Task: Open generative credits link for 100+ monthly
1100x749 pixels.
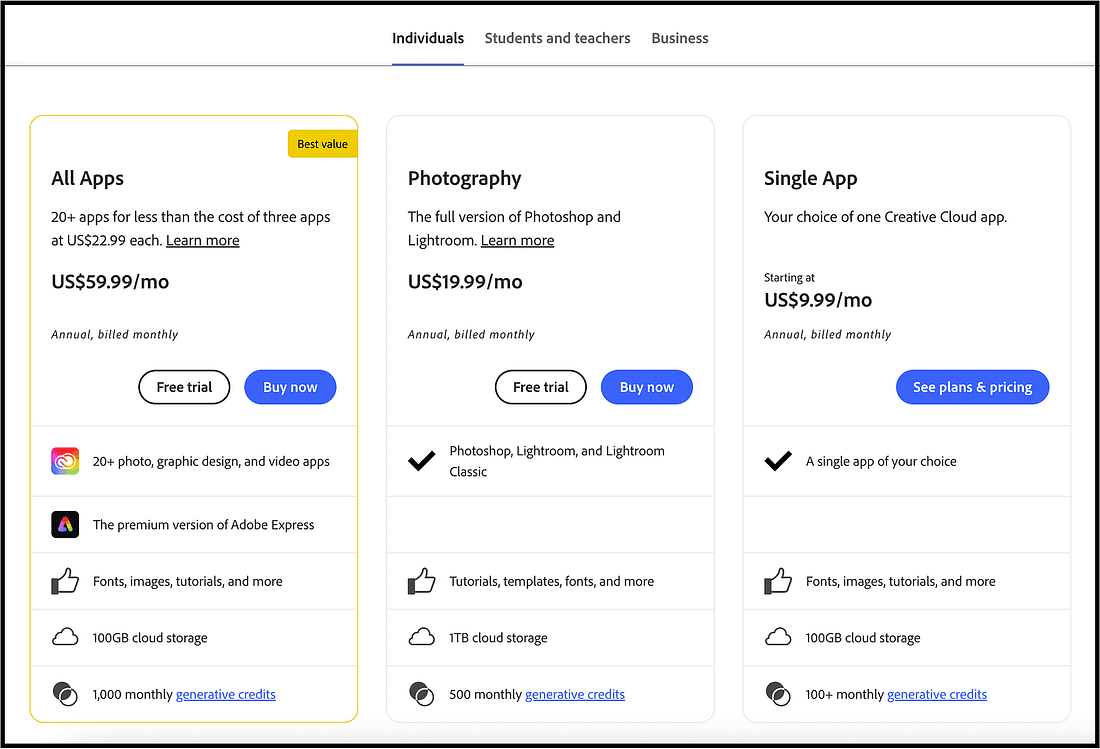Action: pyautogui.click(x=937, y=694)
